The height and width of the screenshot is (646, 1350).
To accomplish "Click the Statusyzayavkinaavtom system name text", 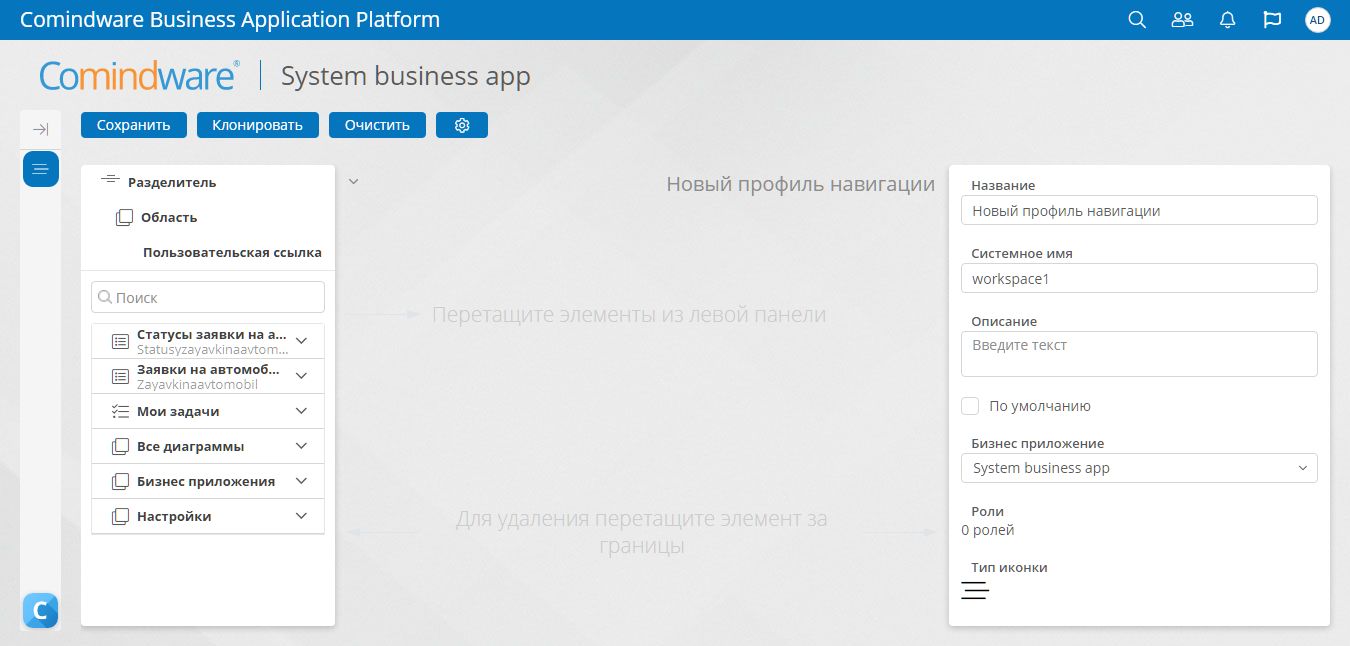I will pos(213,350).
